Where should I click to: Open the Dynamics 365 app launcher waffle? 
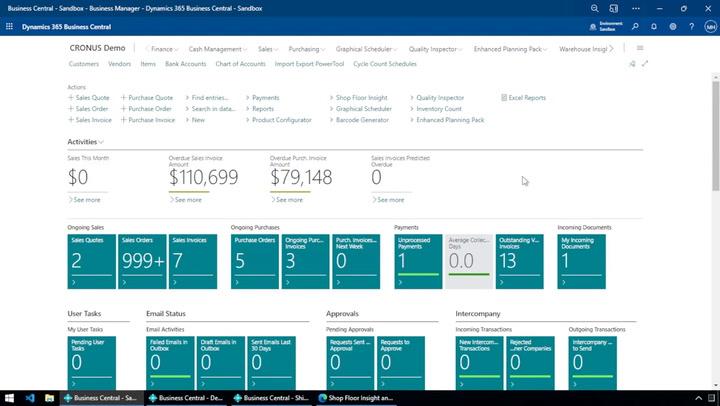click(x=11, y=27)
